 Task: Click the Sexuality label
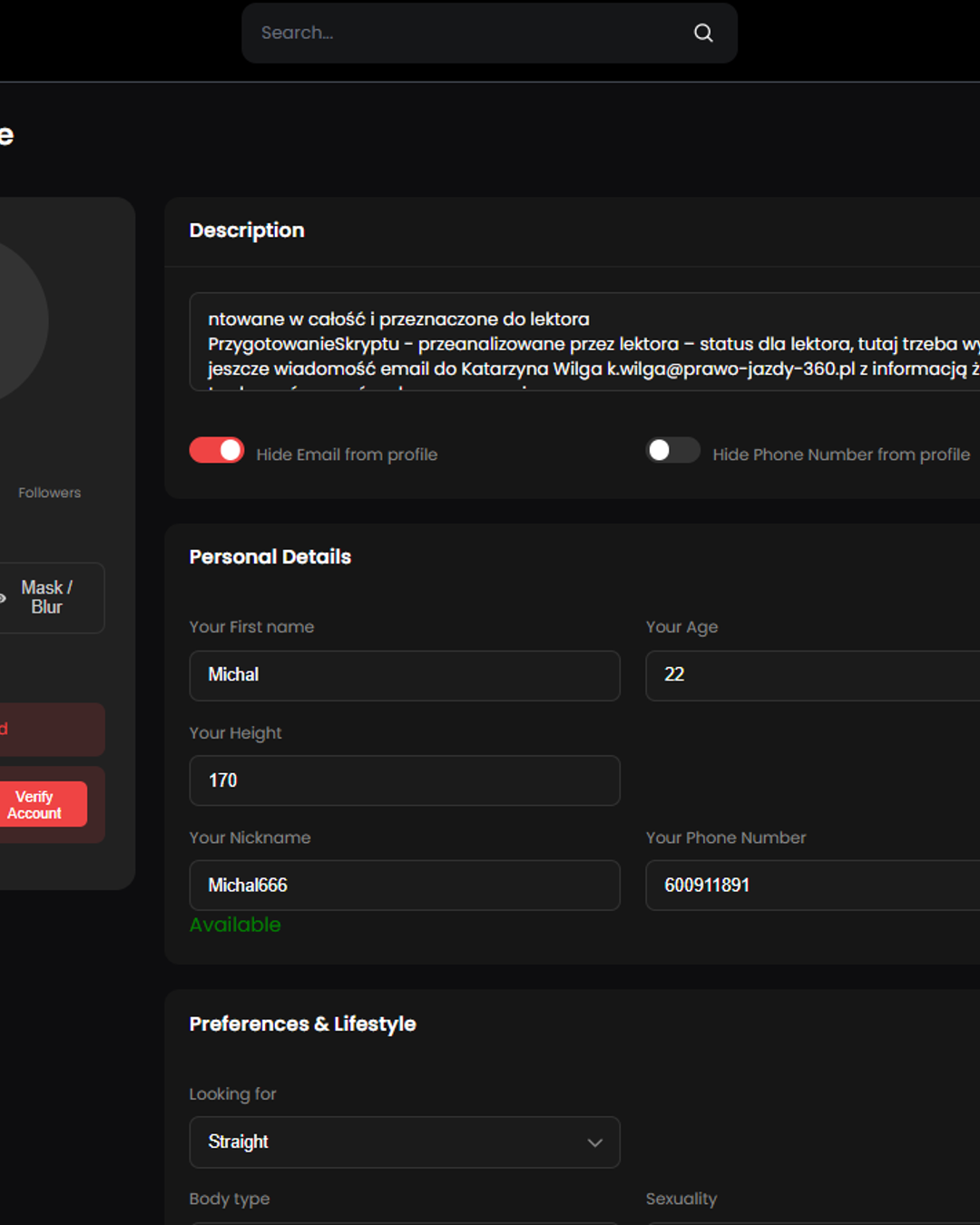coord(681,1200)
